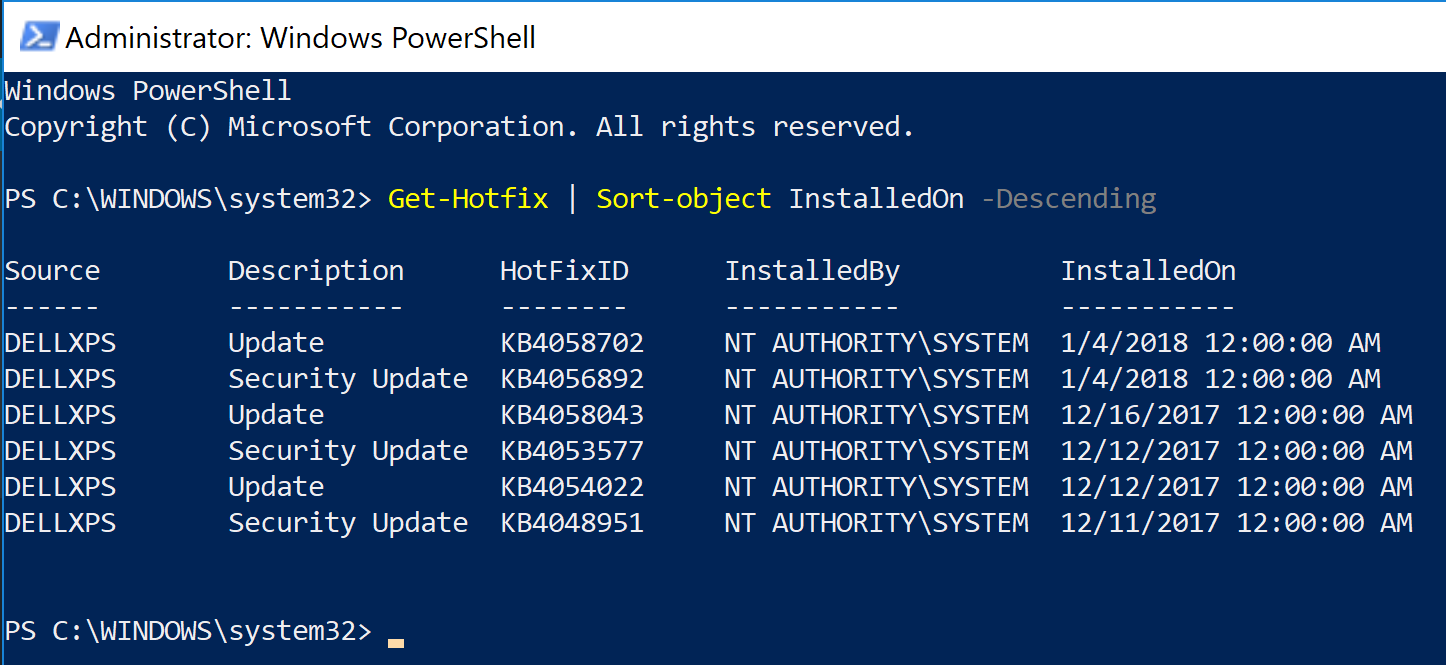The width and height of the screenshot is (1446, 665).
Task: Click the InstalledOn column header
Action: tap(1148, 271)
